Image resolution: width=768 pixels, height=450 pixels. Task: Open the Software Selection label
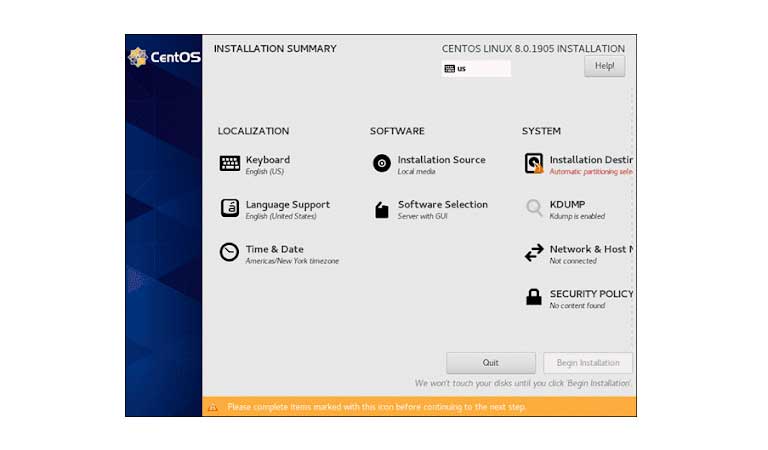(443, 204)
